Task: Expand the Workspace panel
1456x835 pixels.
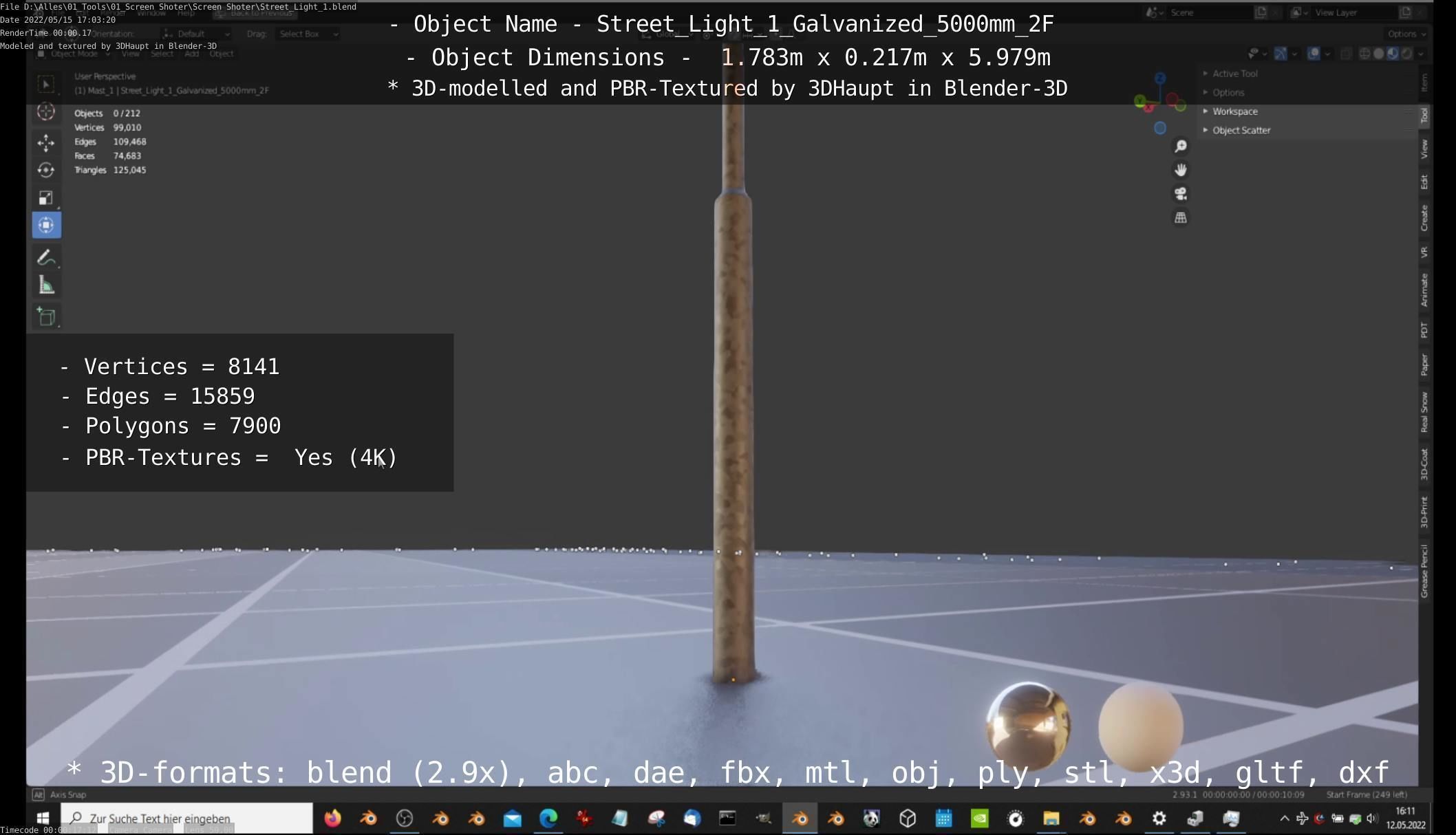Action: point(1234,111)
